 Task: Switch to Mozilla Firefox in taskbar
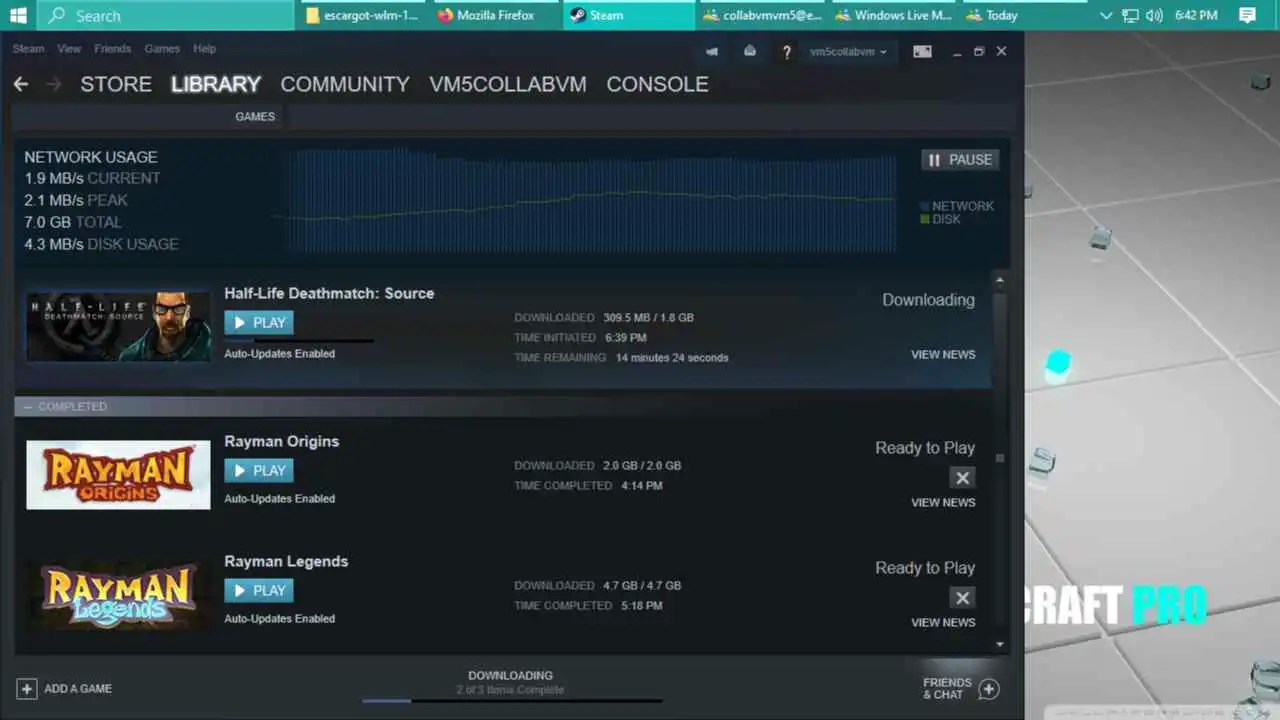click(495, 15)
